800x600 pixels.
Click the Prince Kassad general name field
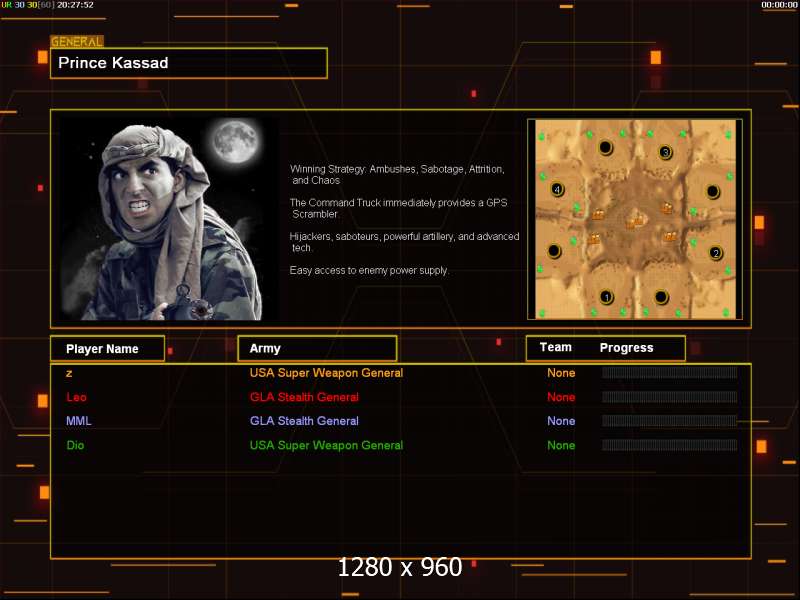[x=189, y=63]
